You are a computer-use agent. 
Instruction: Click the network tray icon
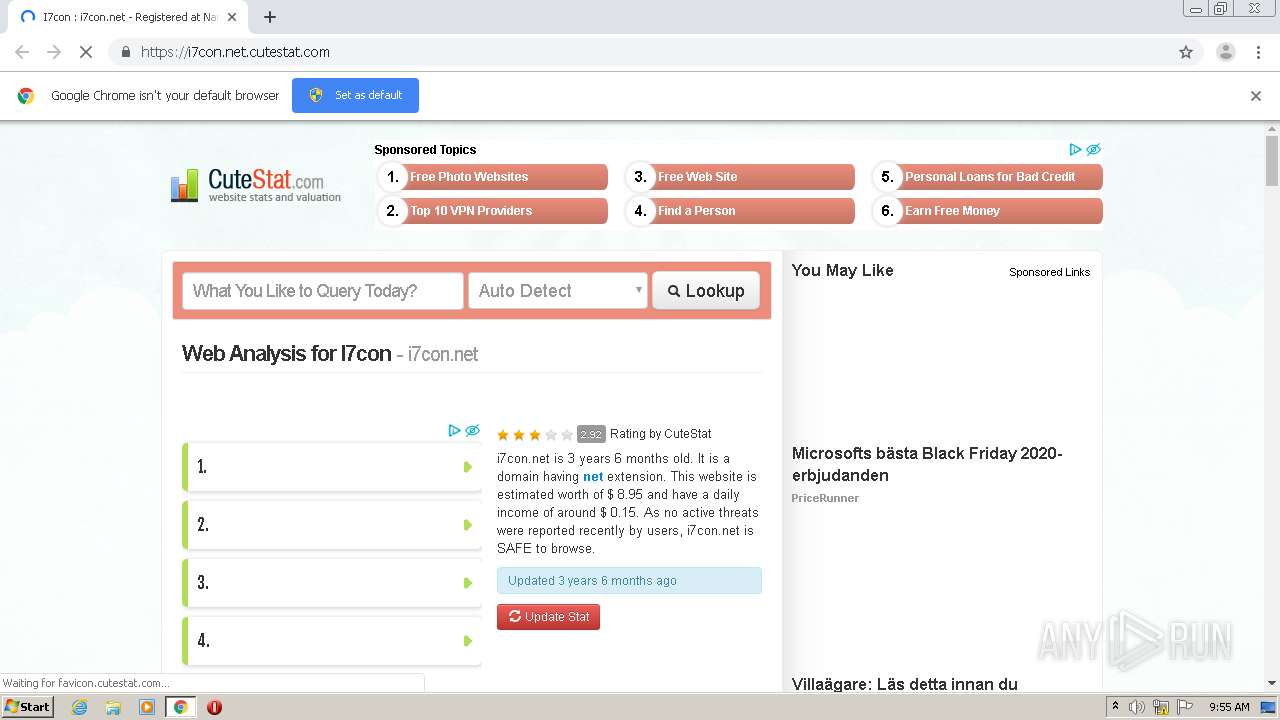coord(1161,707)
